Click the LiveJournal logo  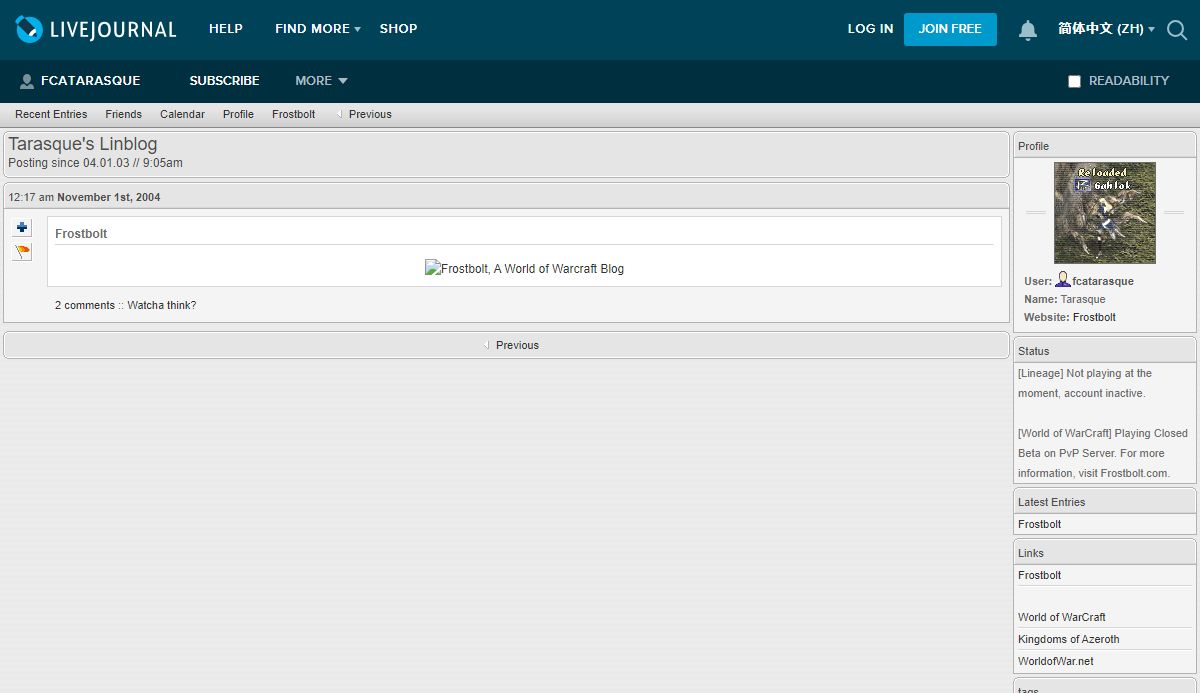click(96, 29)
